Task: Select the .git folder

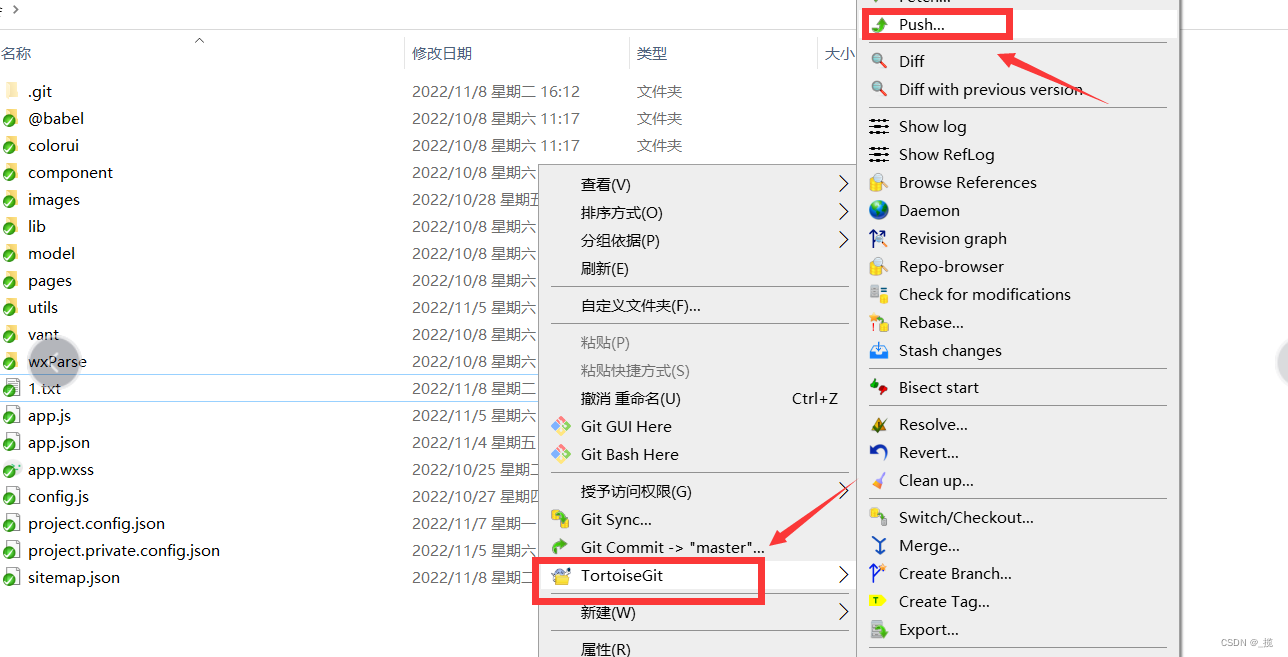Action: [40, 91]
